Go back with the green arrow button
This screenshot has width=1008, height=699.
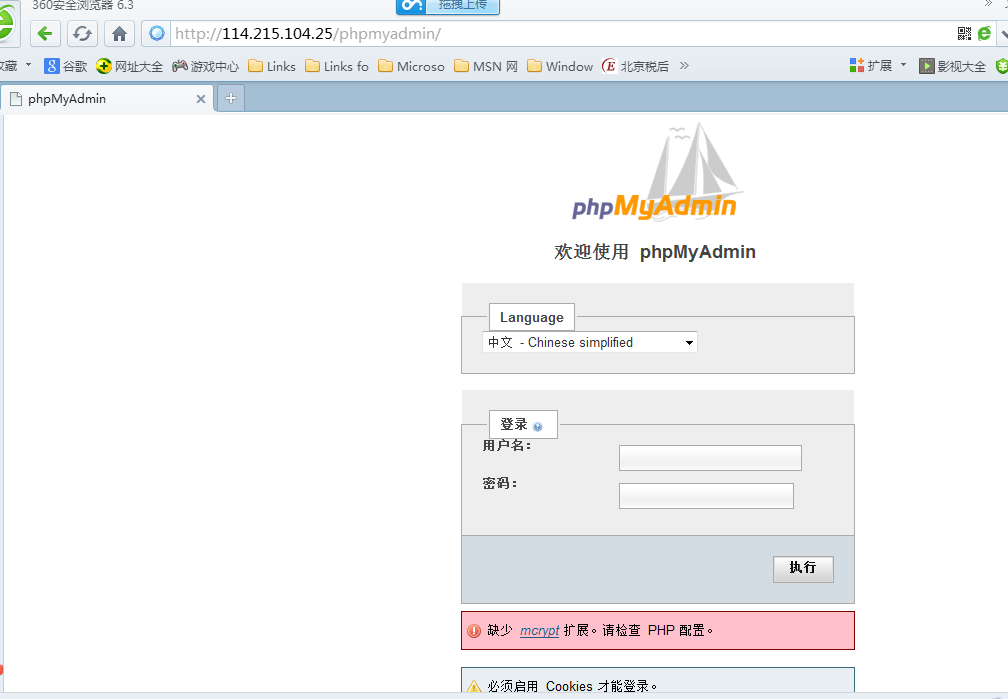[44, 33]
